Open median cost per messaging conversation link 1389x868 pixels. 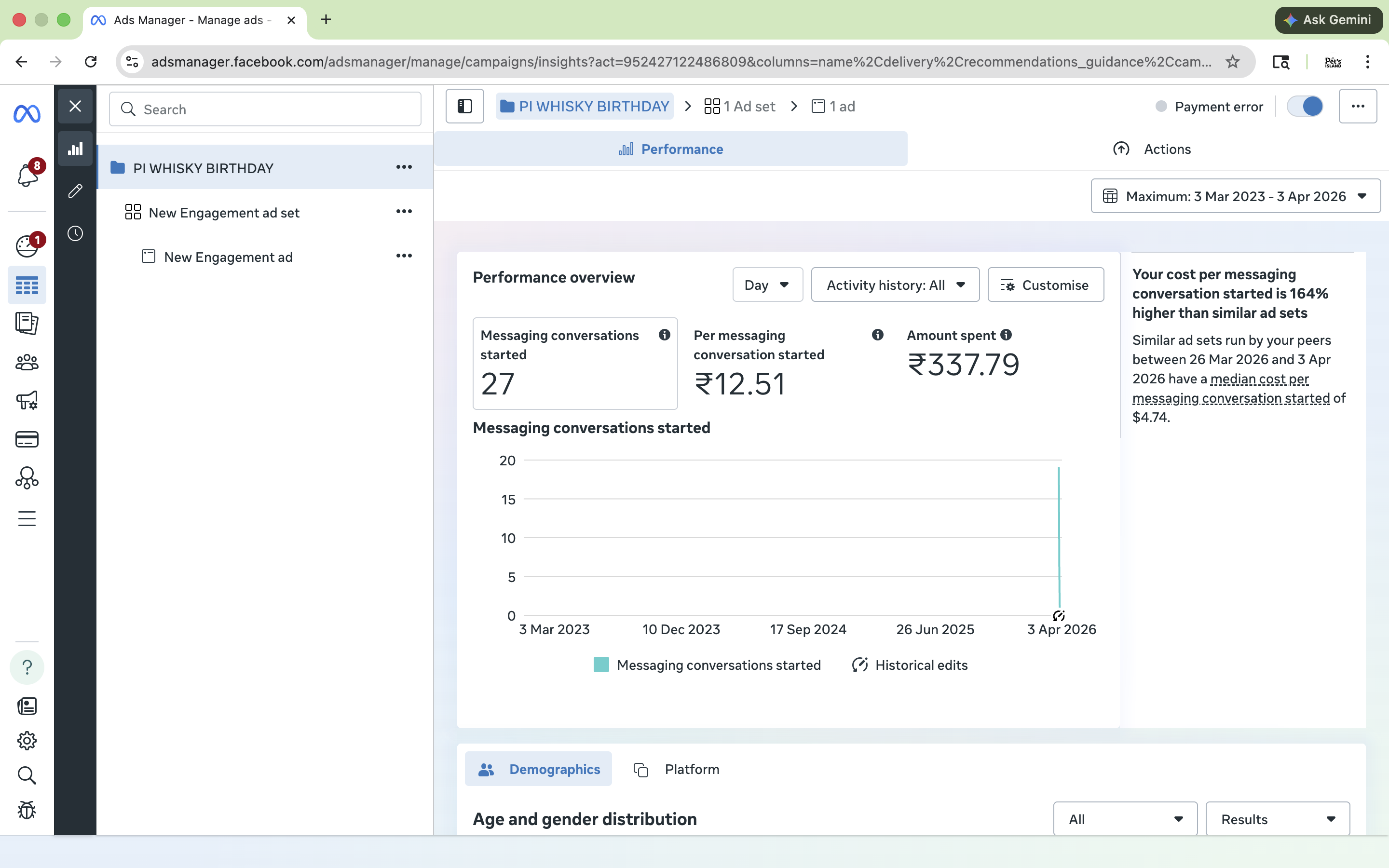click(1259, 379)
